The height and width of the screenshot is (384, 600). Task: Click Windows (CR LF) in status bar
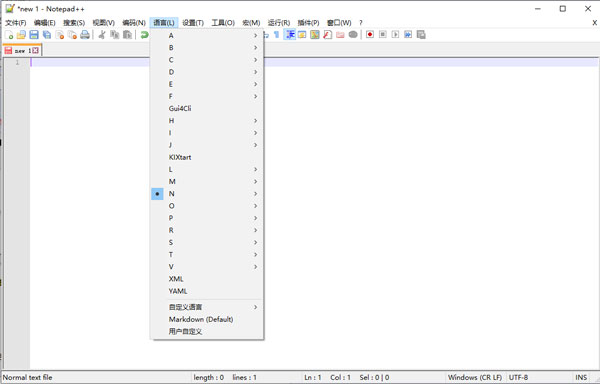click(x=474, y=377)
